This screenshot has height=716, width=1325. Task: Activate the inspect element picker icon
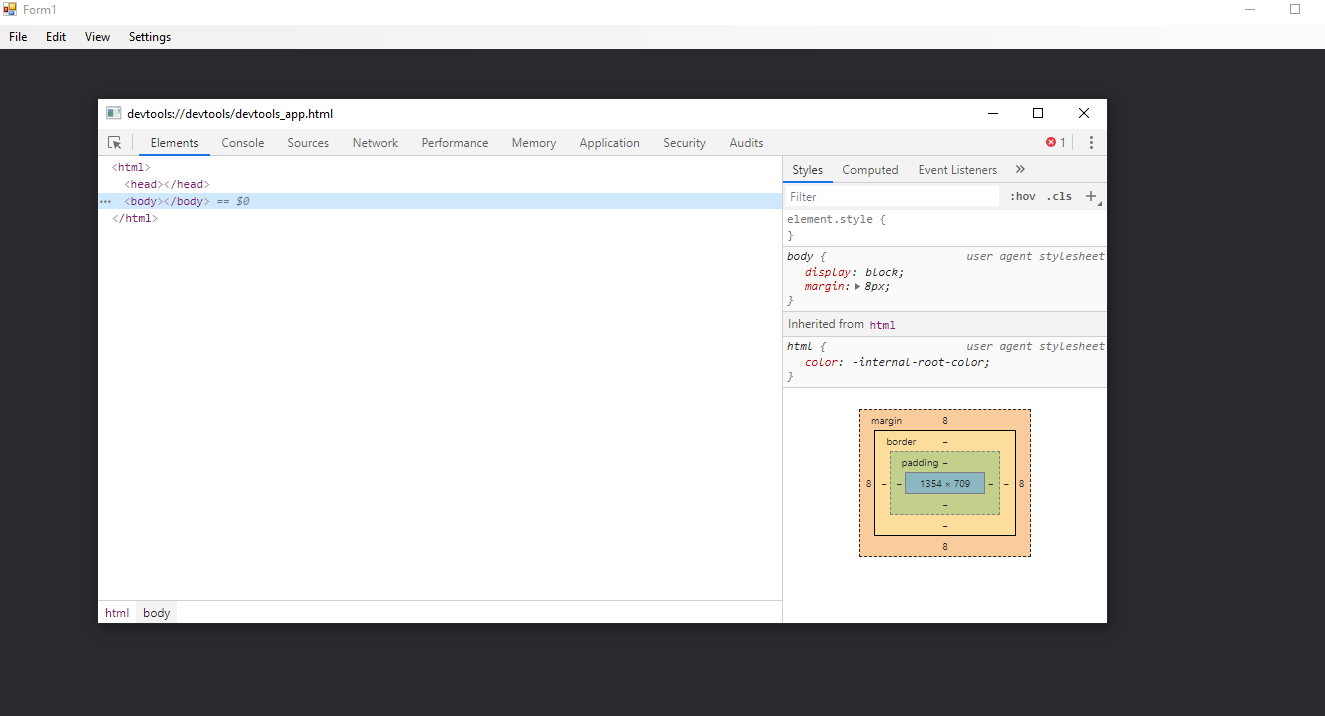pyautogui.click(x=115, y=143)
